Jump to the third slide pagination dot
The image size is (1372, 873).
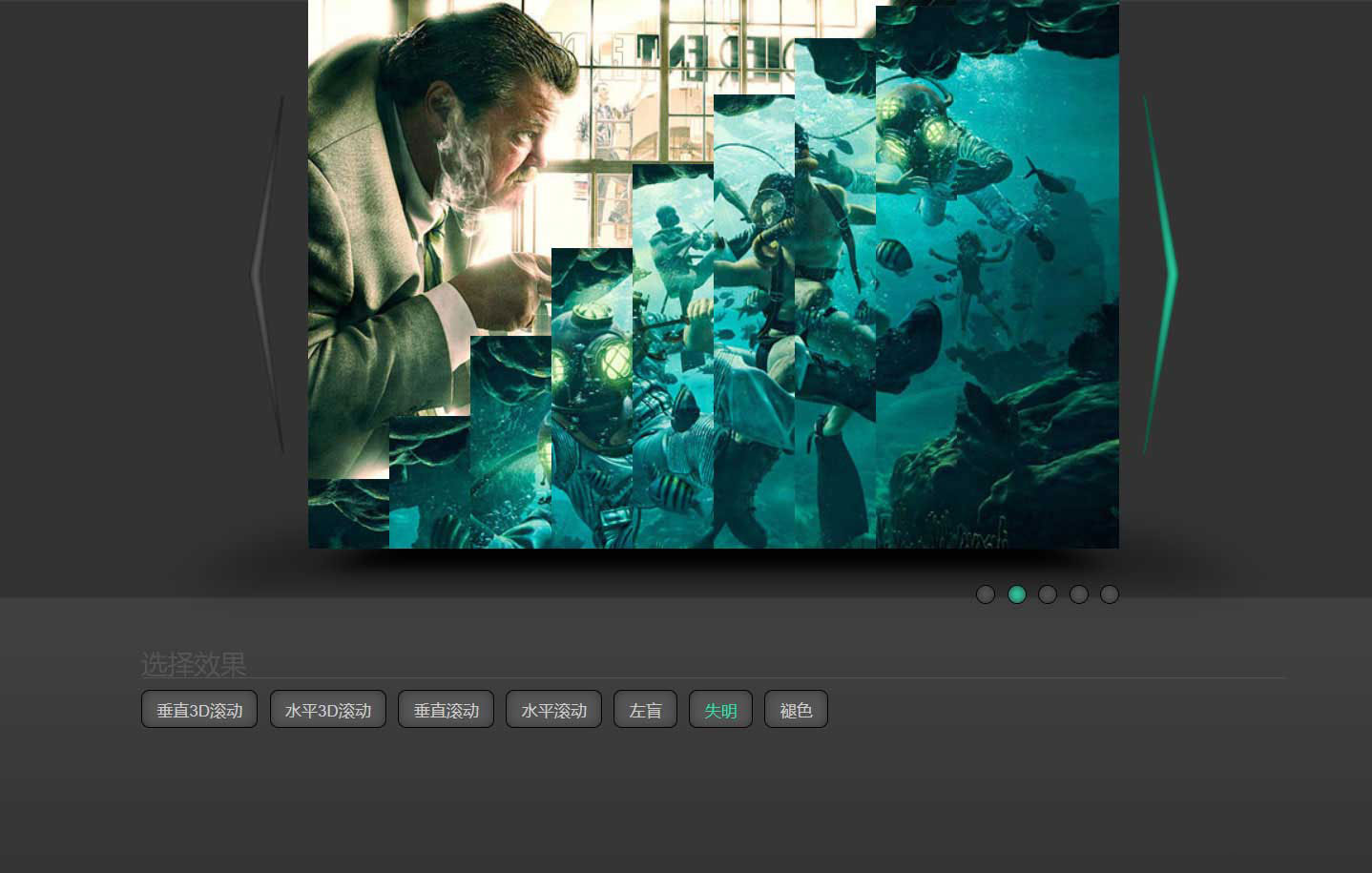(1048, 594)
